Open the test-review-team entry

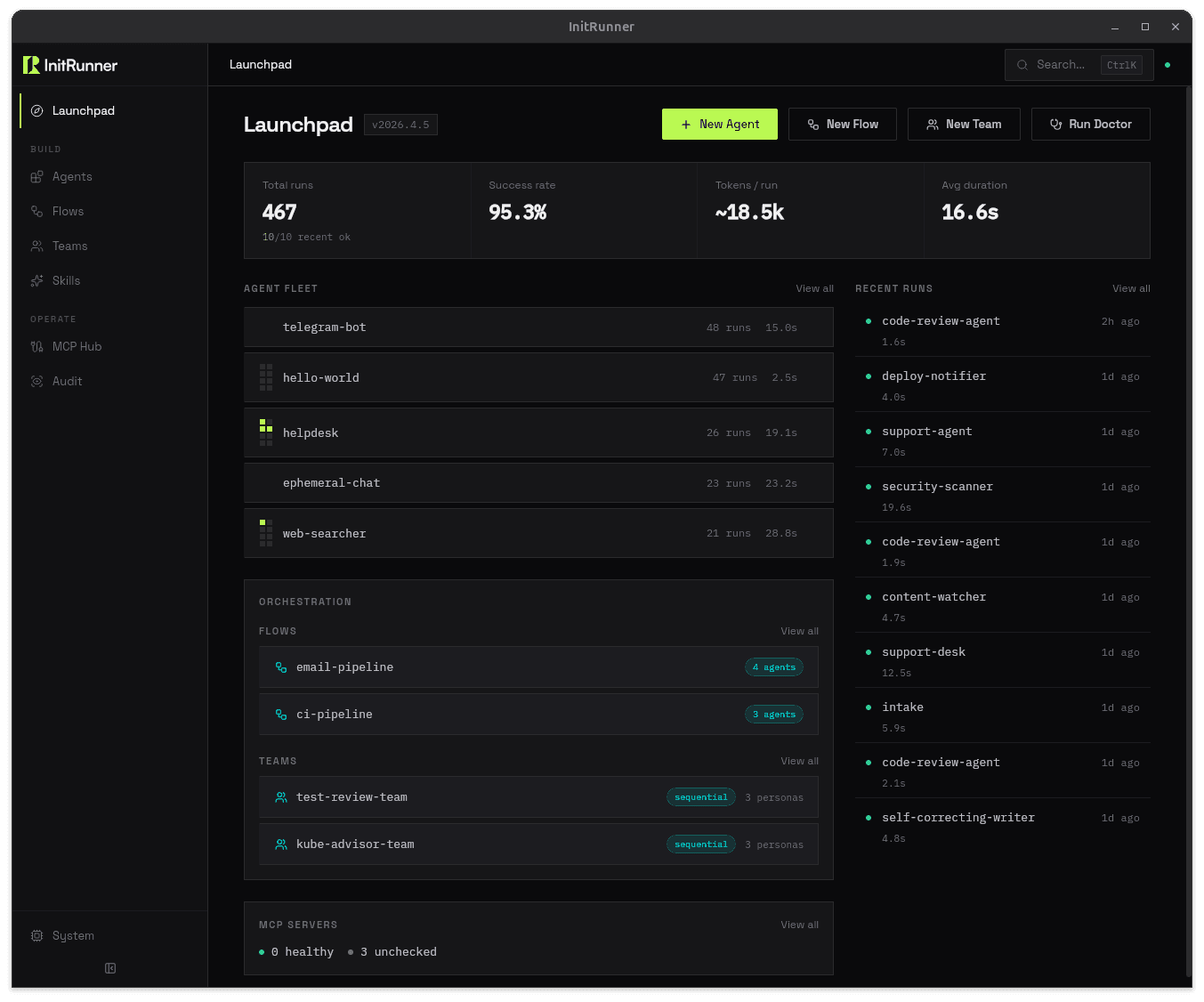(x=538, y=797)
